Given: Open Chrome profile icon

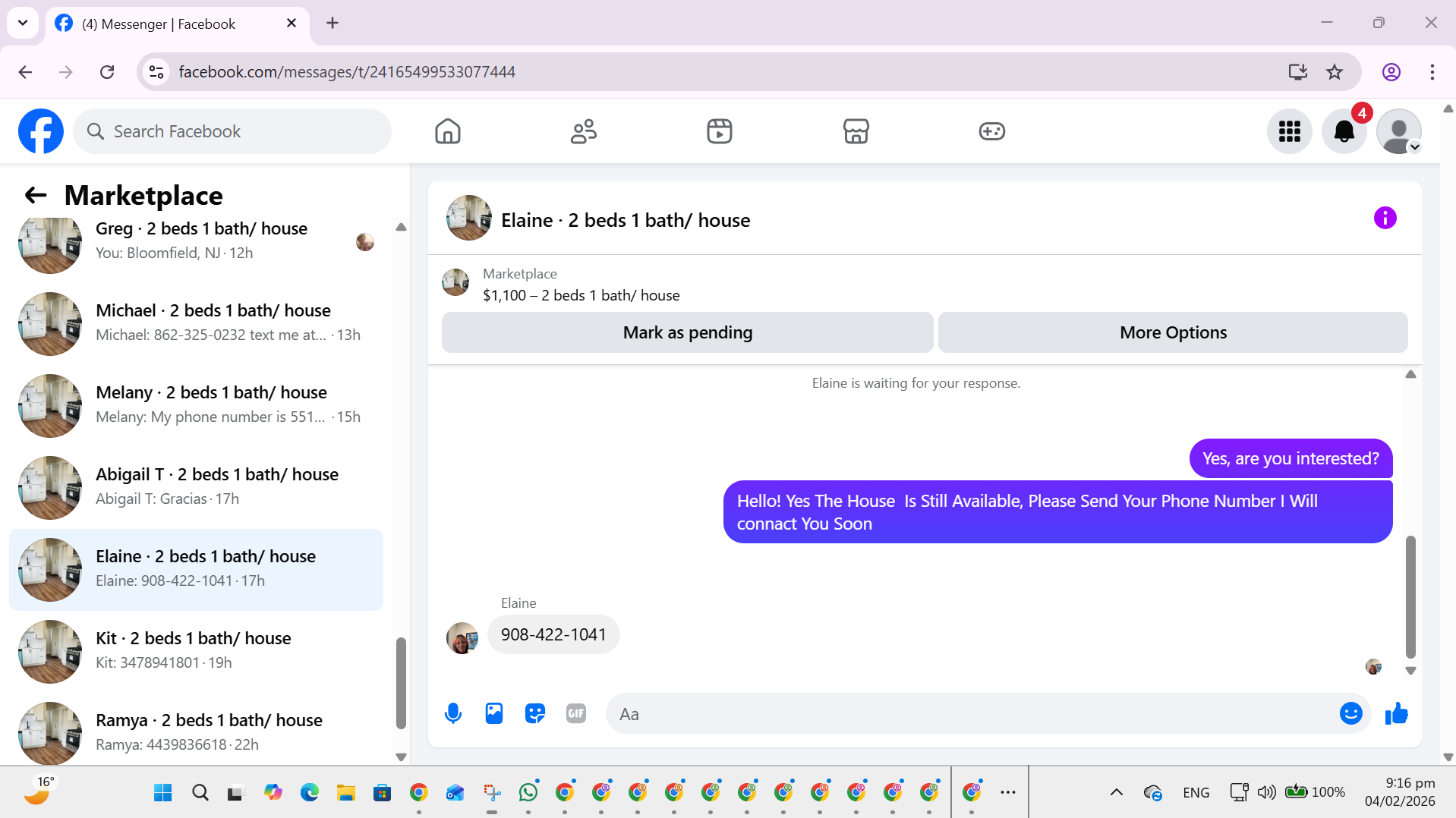Looking at the screenshot, I should pyautogui.click(x=1391, y=72).
